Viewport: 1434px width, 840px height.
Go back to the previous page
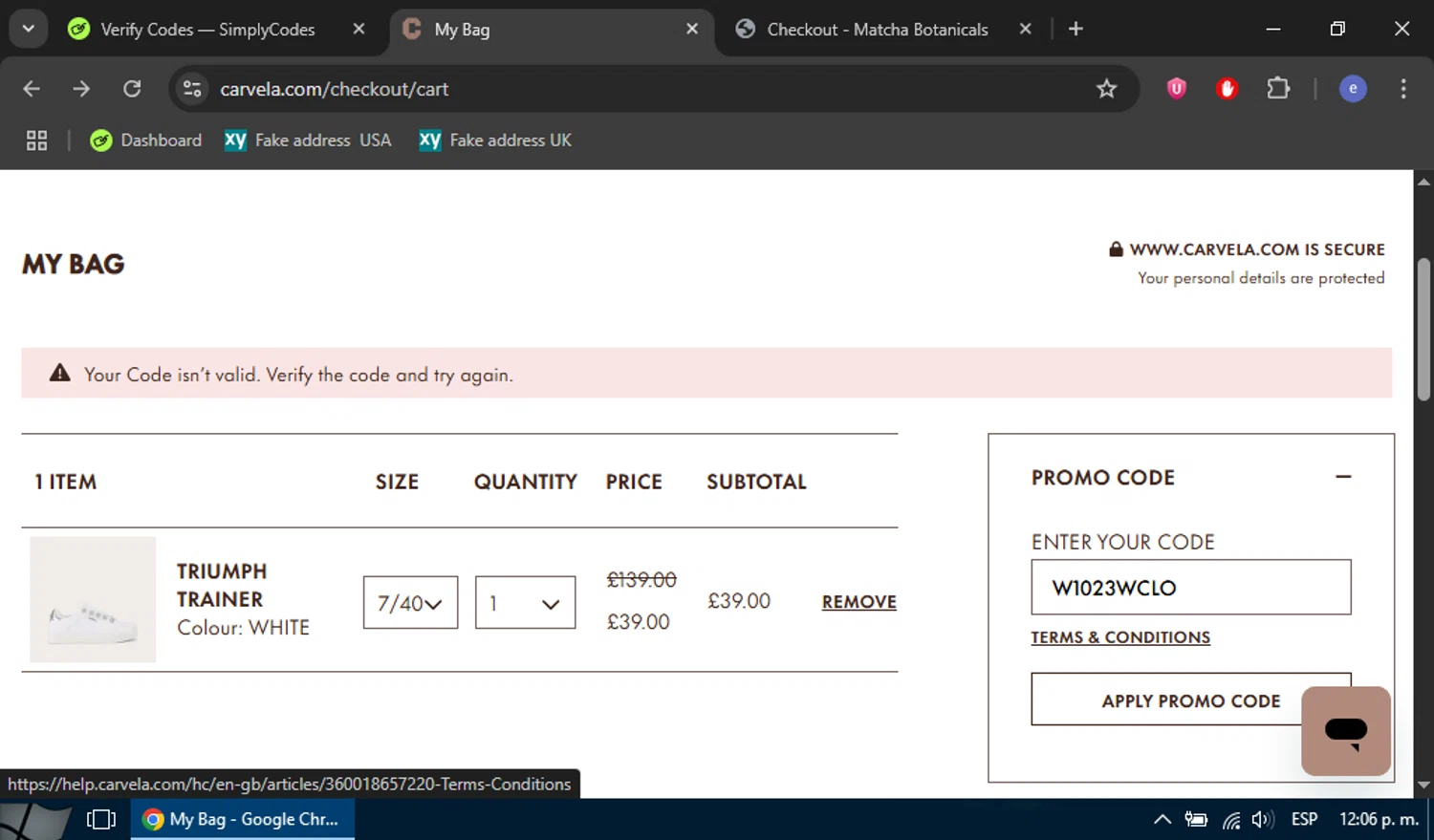click(x=32, y=89)
